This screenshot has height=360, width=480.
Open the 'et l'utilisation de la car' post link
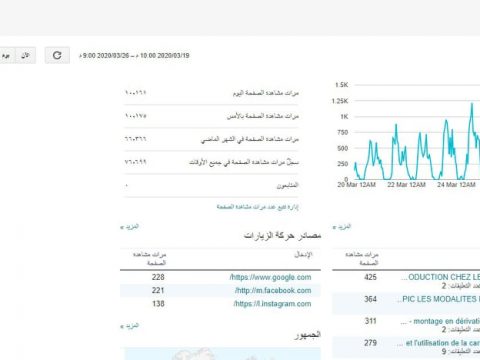[x=438, y=343]
